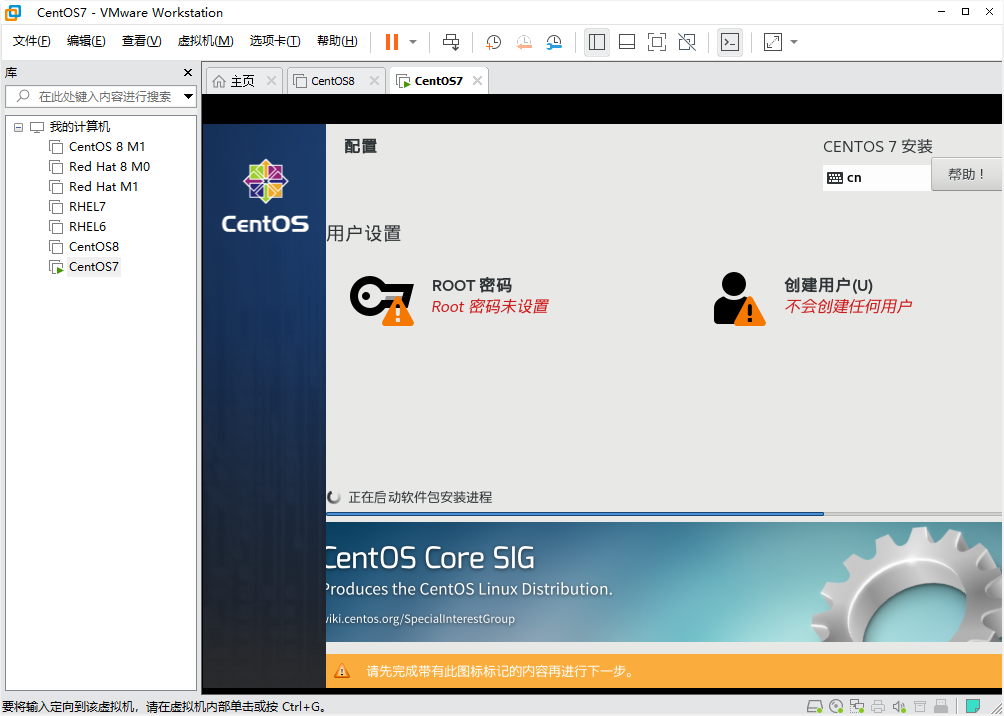Viewport: 1004px width, 716px height.
Task: Select running CentOS7 in the library list
Action: click(x=93, y=266)
